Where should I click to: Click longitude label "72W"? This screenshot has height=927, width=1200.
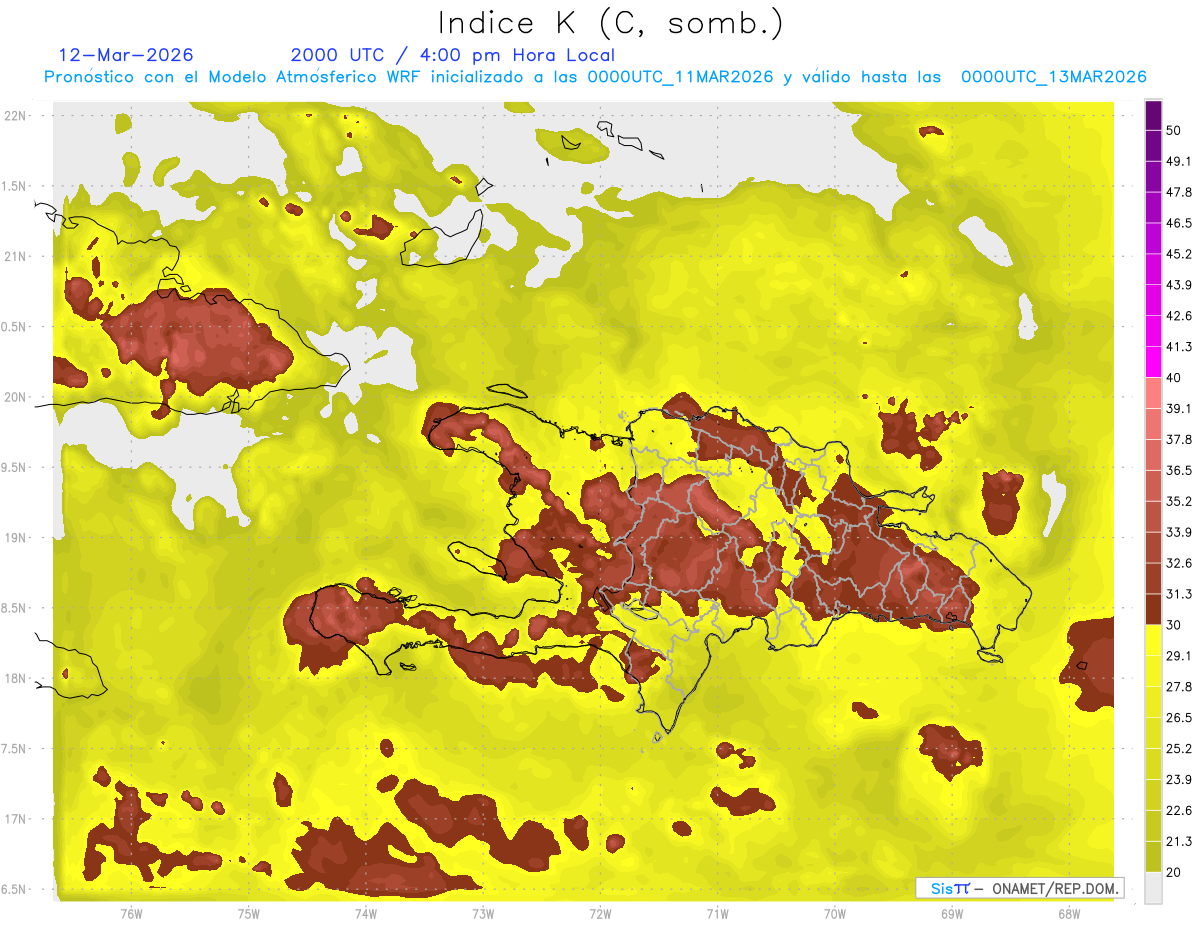coord(600,913)
